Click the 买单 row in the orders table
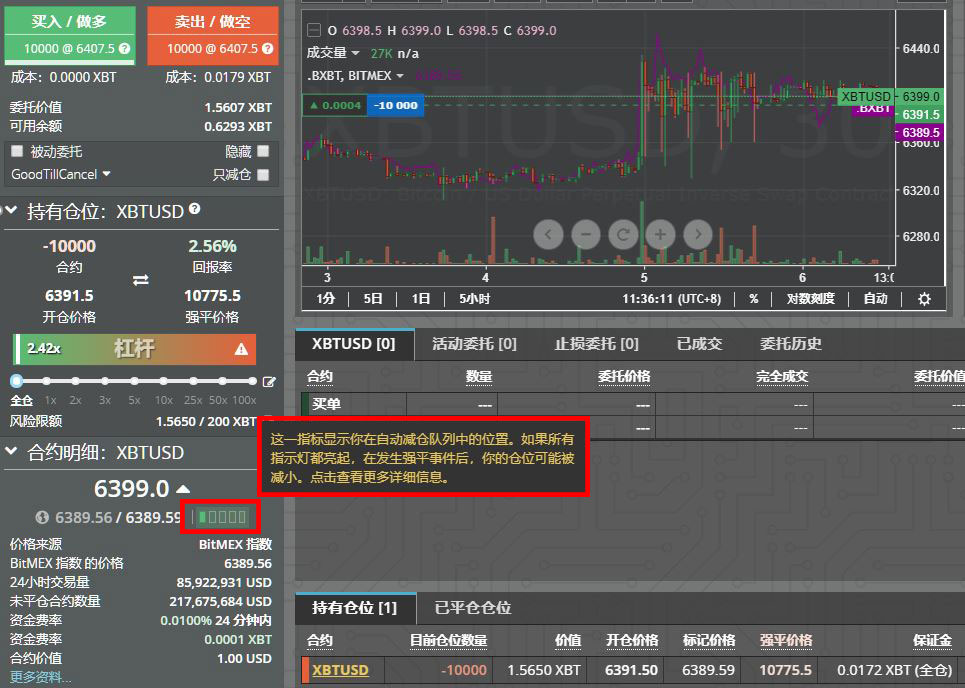 (633, 404)
